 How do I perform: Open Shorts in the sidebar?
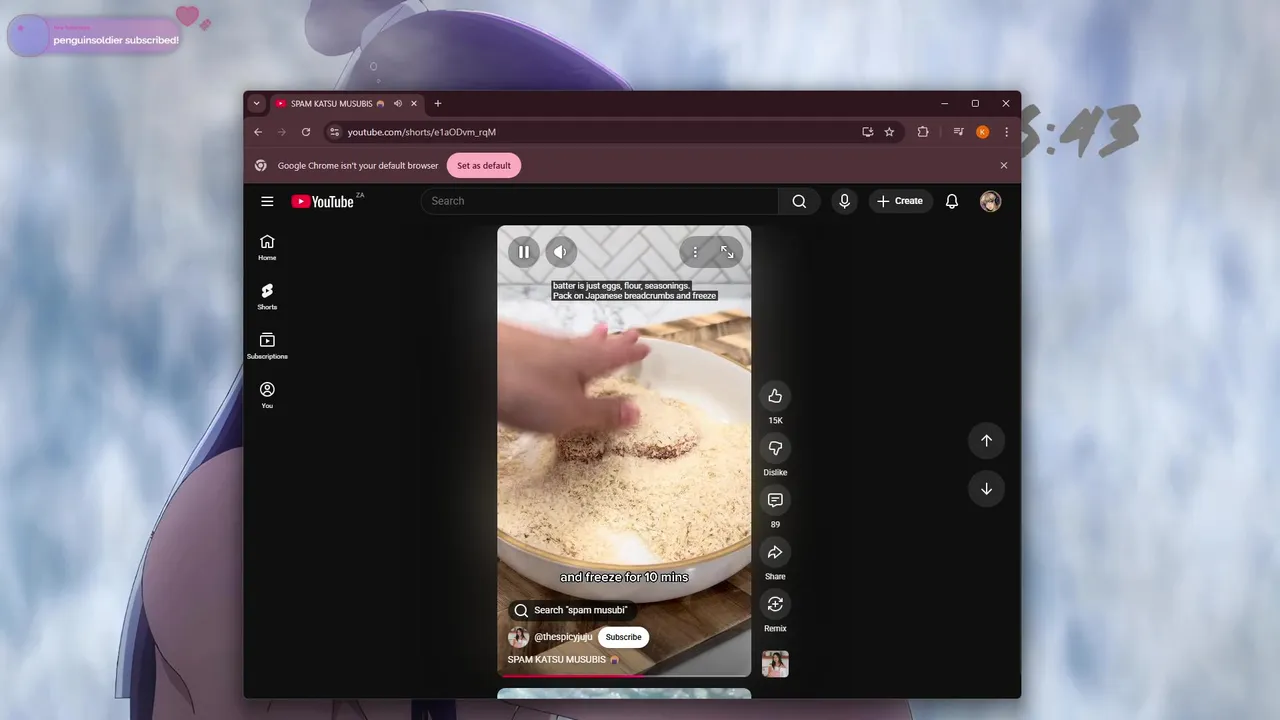pos(267,296)
